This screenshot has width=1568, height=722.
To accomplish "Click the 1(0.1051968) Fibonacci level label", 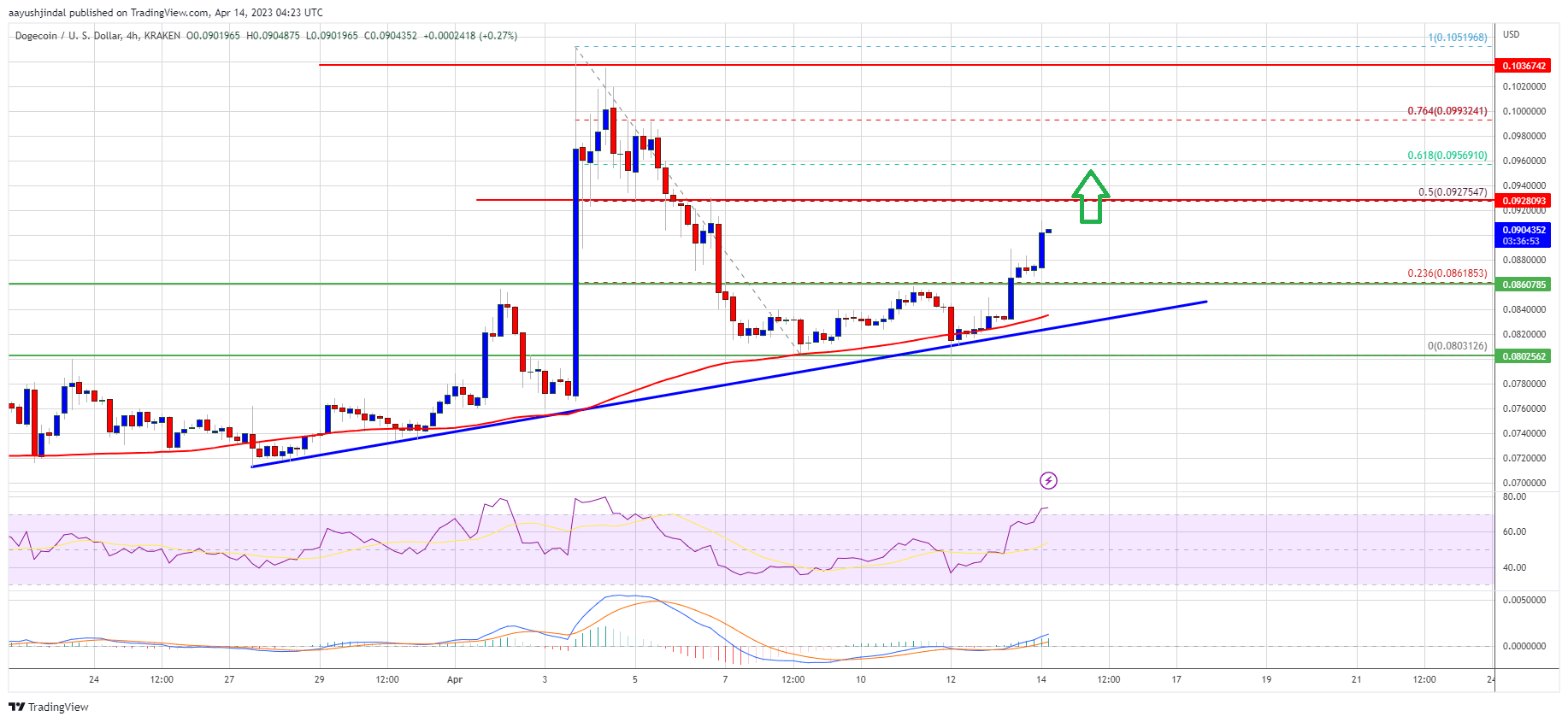I will (1457, 38).
